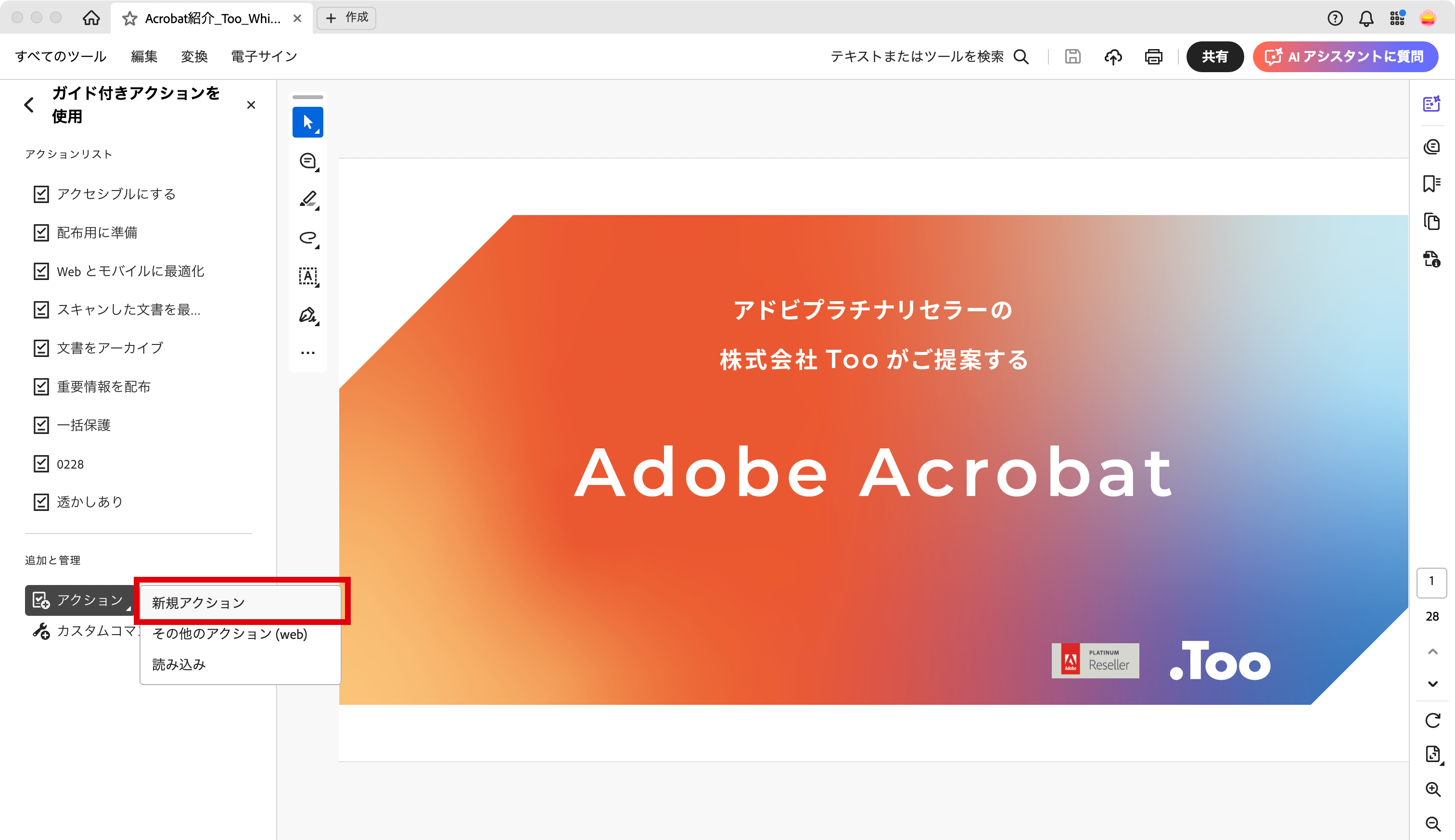Image resolution: width=1455 pixels, height=840 pixels.
Task: Select the 透かしあり action item
Action: (89, 502)
